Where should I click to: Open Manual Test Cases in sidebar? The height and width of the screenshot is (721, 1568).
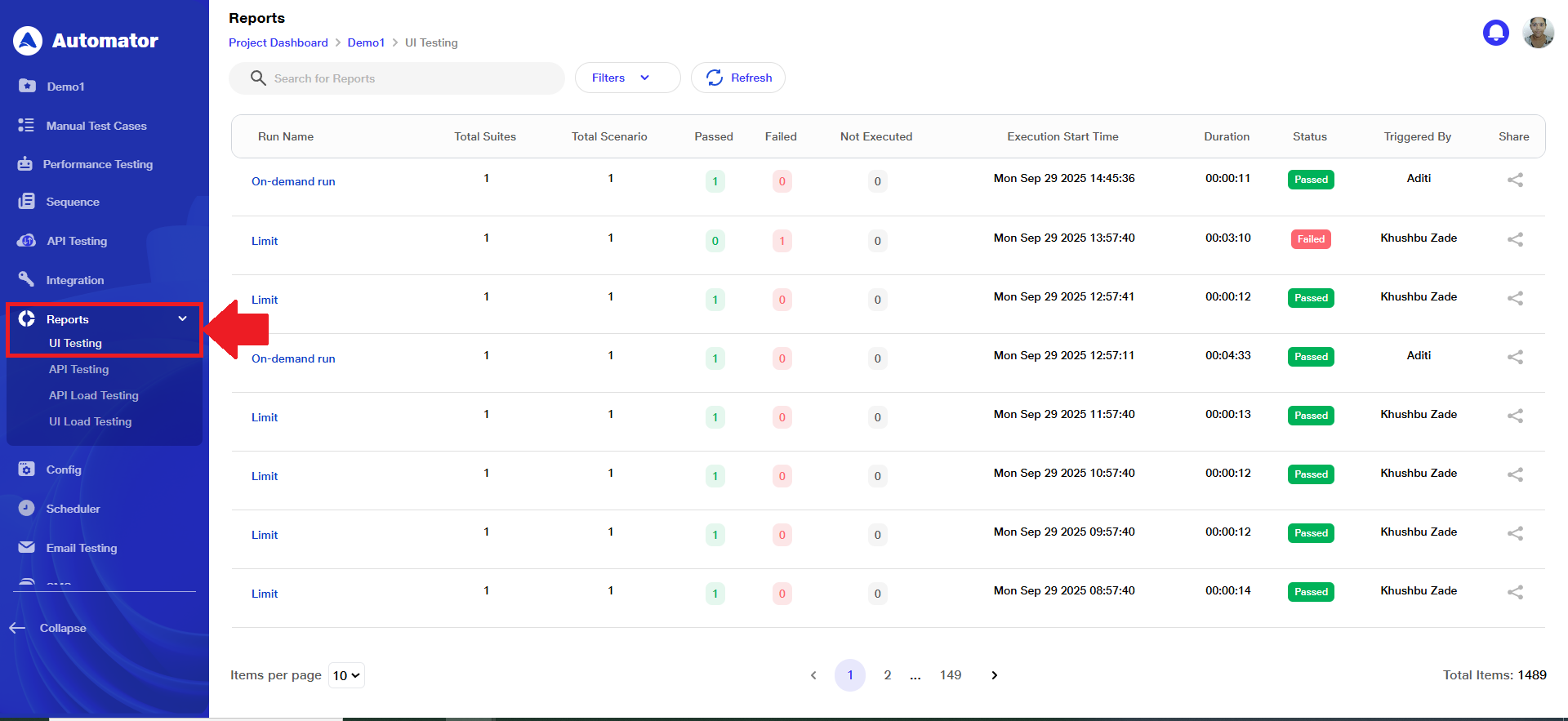point(96,126)
